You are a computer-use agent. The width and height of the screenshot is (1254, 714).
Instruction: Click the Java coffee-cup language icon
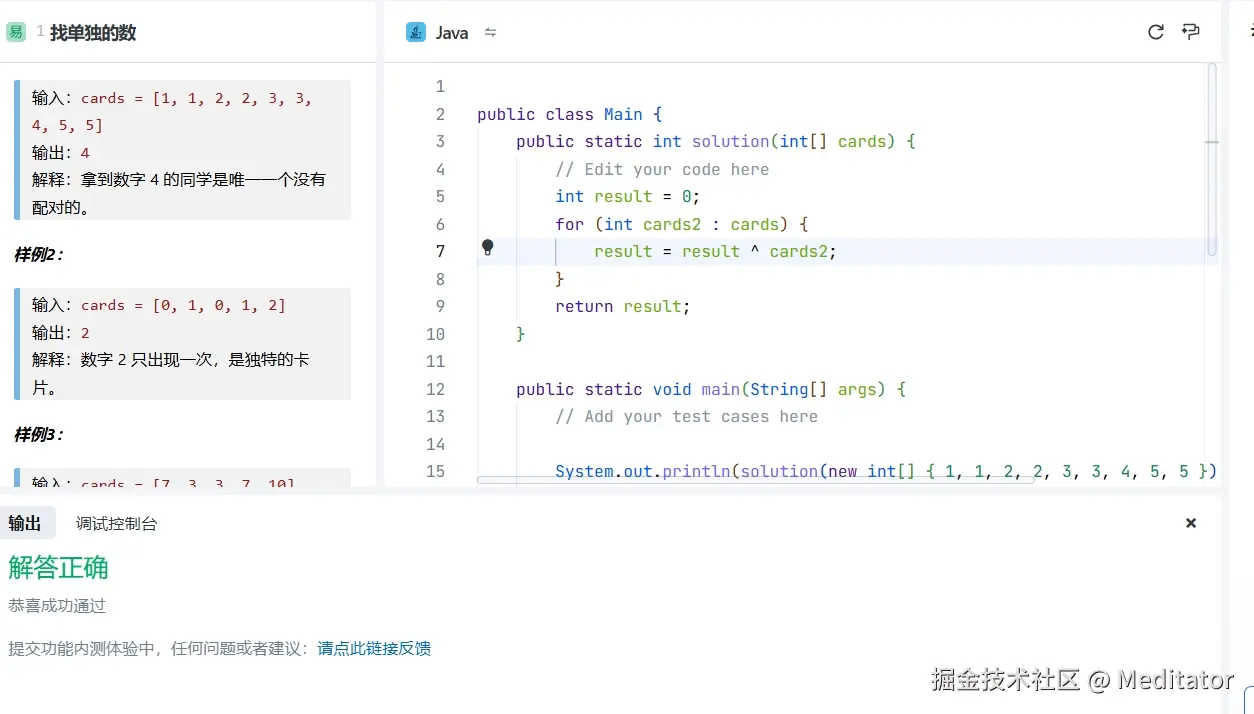[415, 31]
